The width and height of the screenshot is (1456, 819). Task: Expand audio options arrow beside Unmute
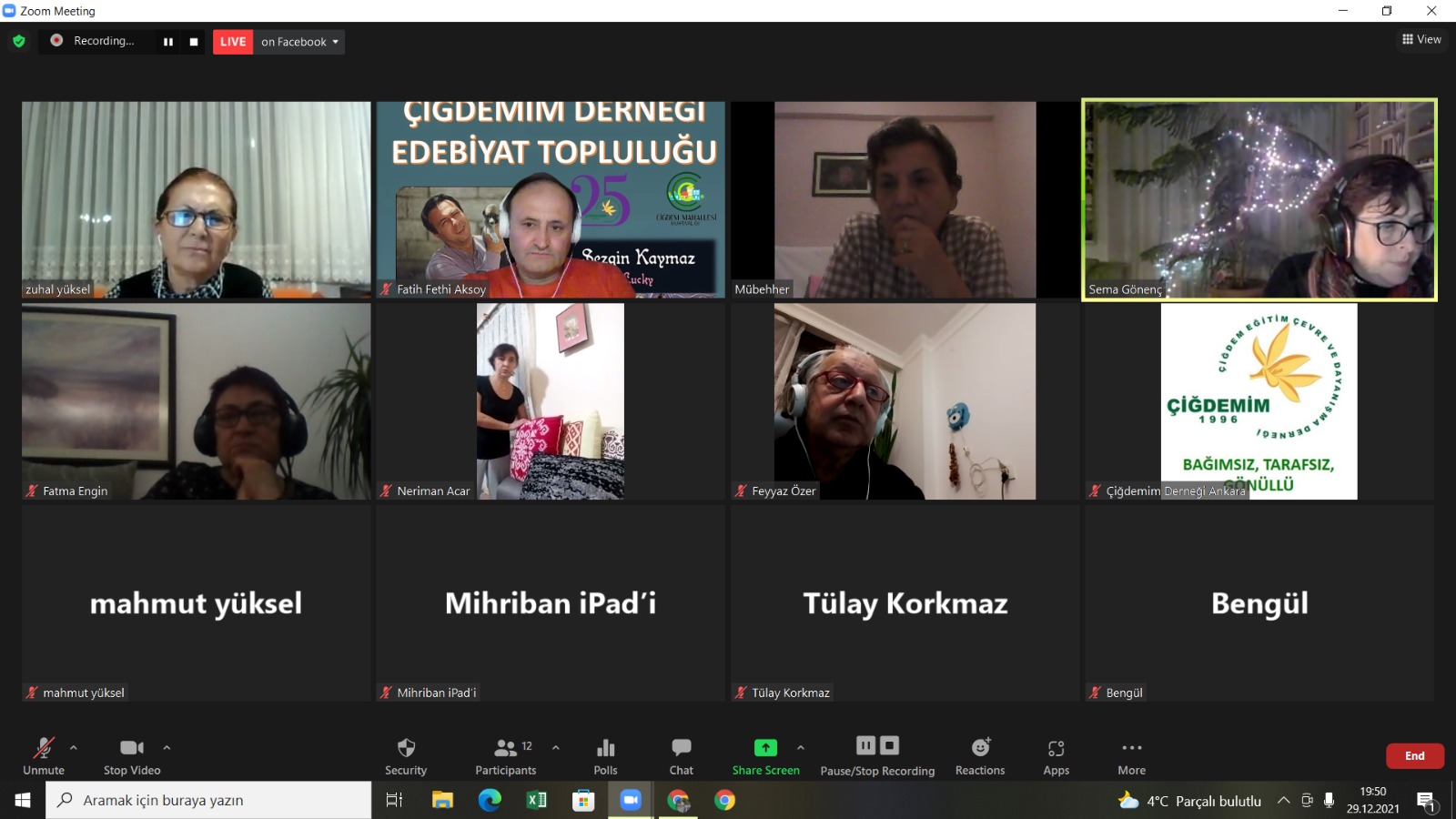74,748
